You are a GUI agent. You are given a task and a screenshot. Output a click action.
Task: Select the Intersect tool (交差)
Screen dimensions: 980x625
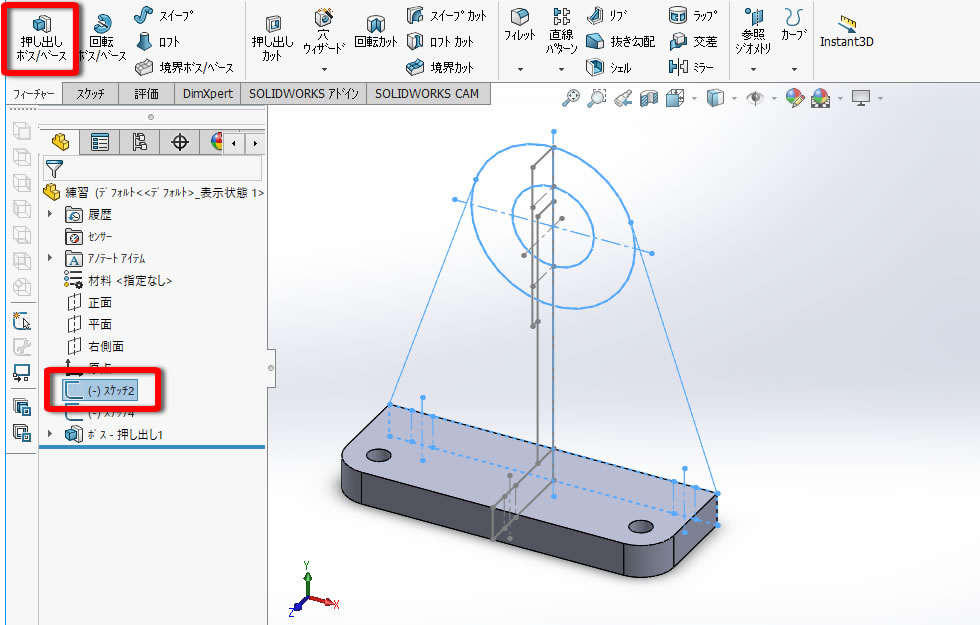coord(693,42)
